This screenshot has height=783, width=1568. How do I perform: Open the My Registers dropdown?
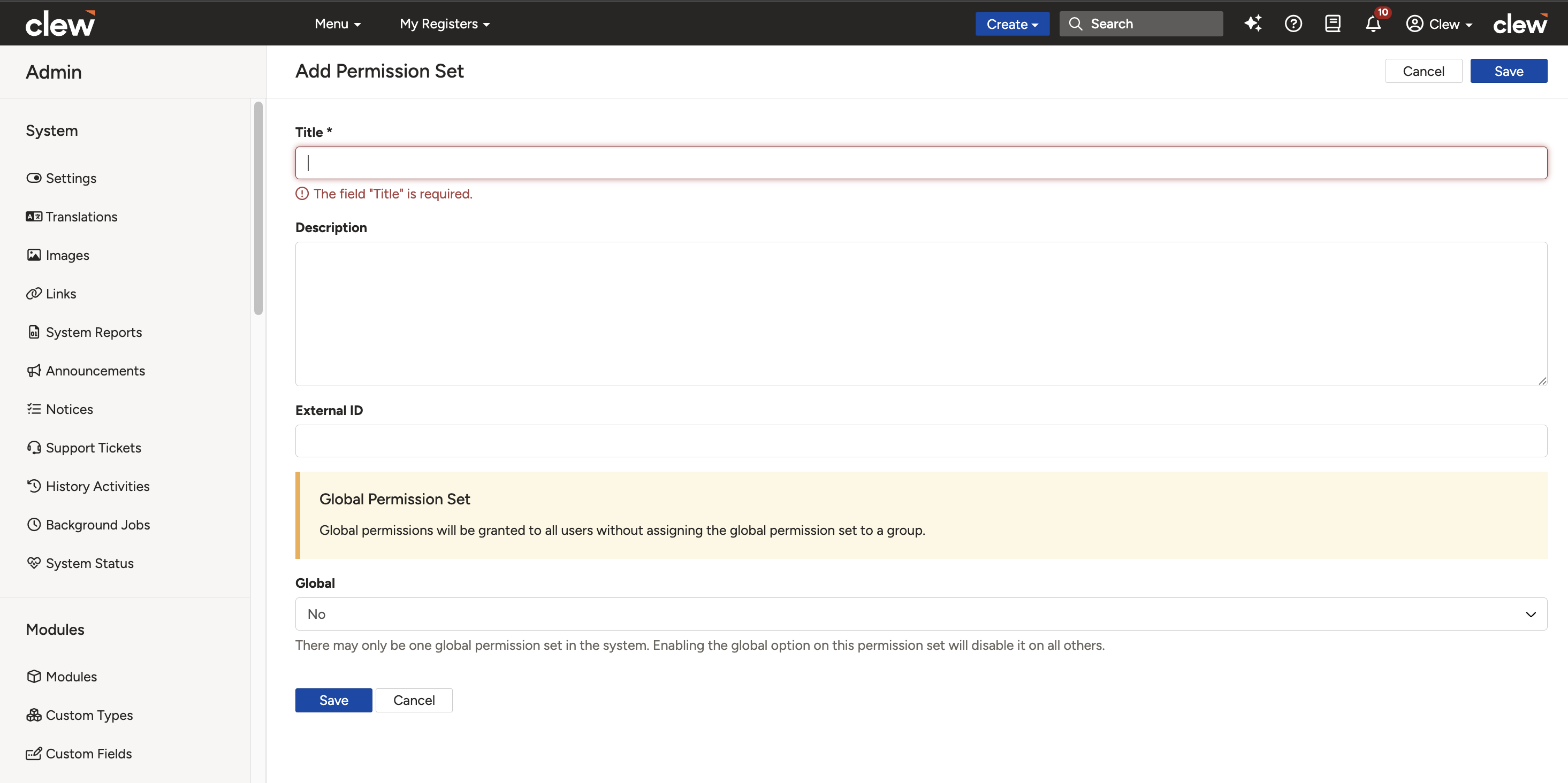click(444, 24)
